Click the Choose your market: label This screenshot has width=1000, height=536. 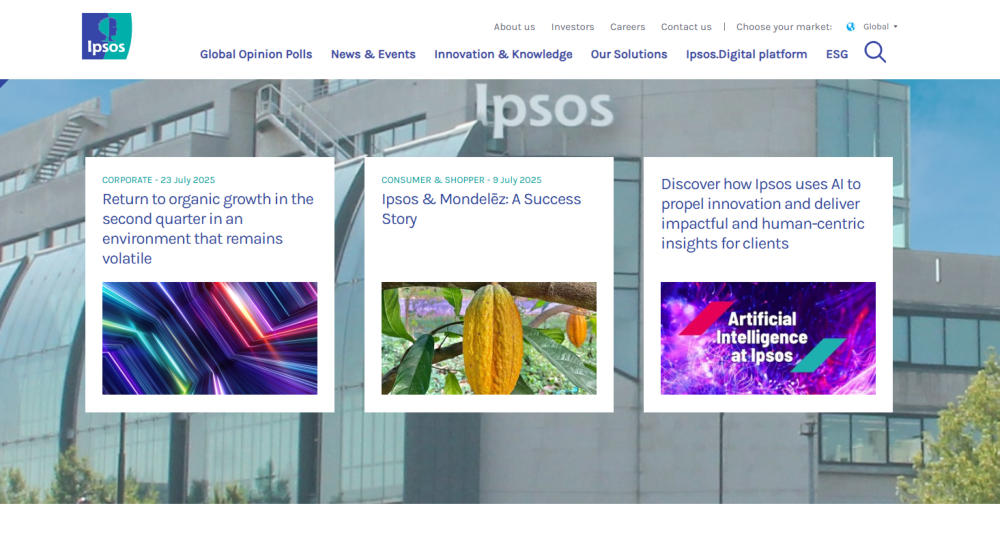pyautogui.click(x=784, y=27)
